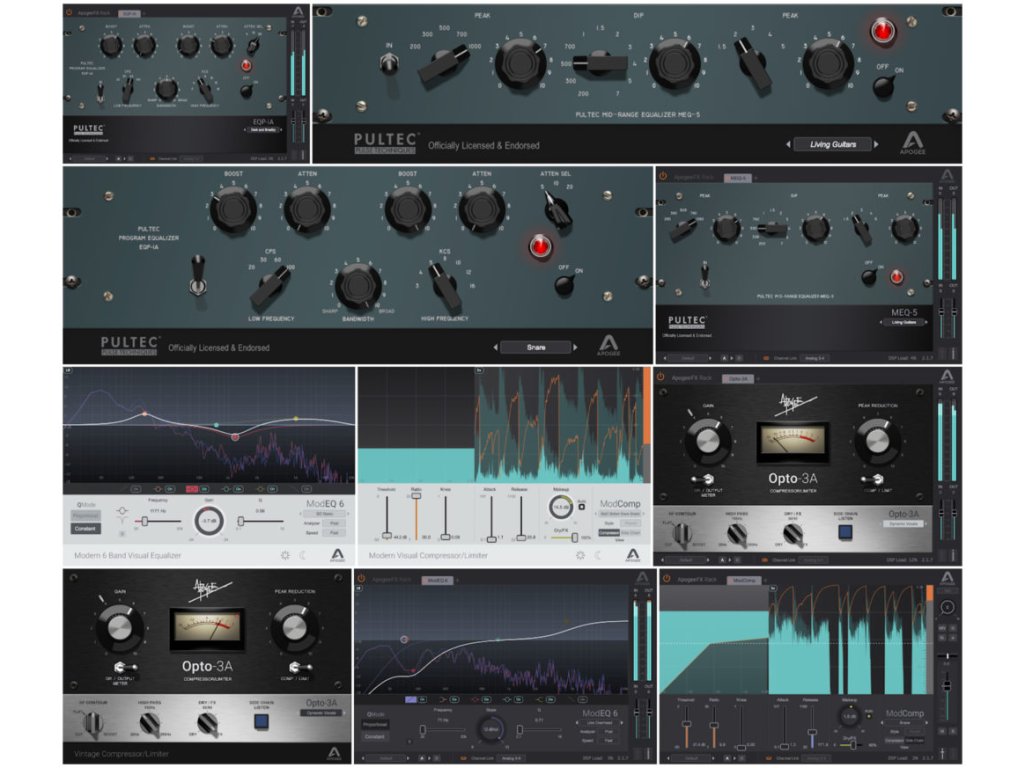This screenshot has height=768, width=1024.
Task: Click power icon in small EQP-1A rack window
Action: coord(69,12)
